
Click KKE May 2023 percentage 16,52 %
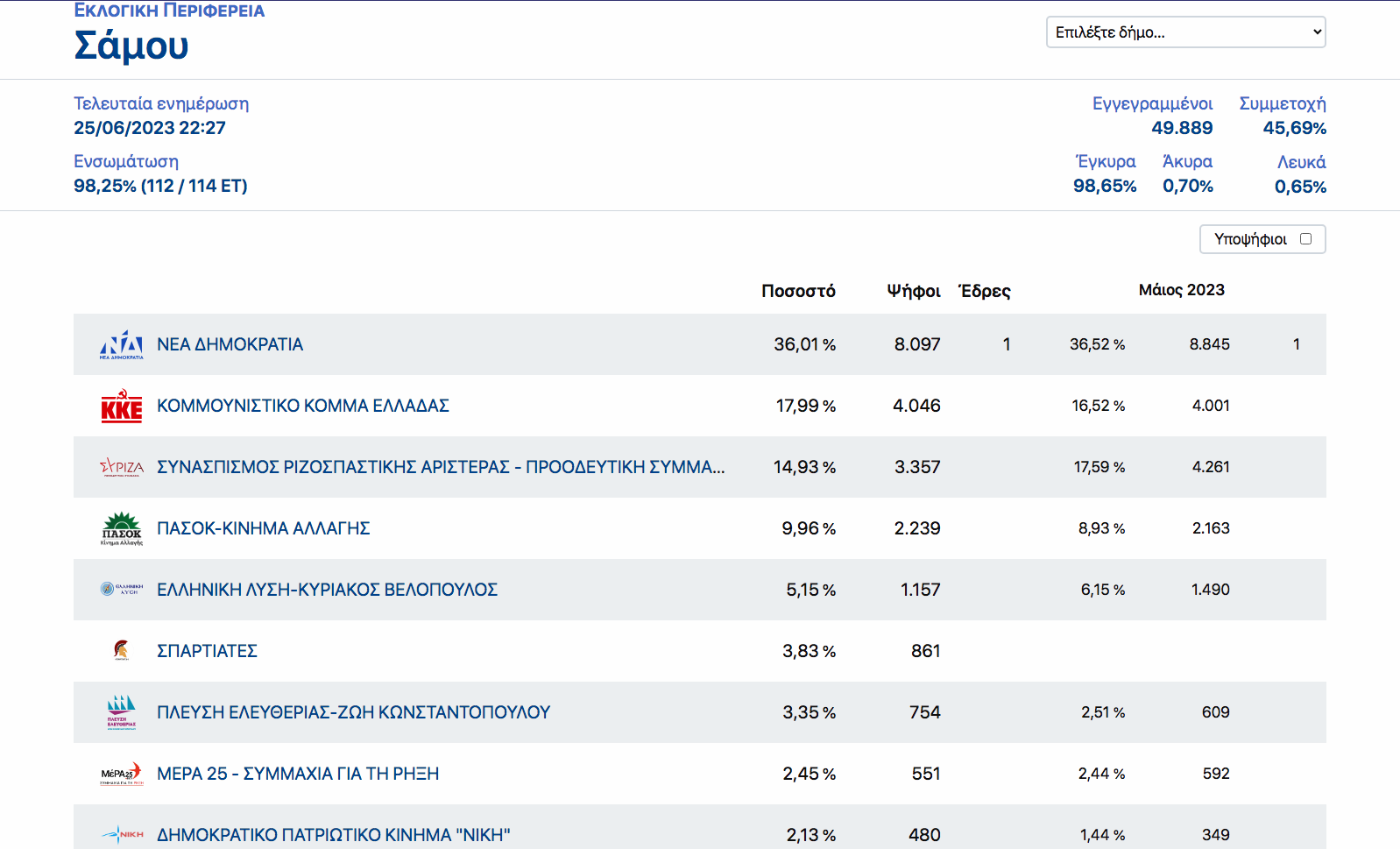coord(1099,406)
